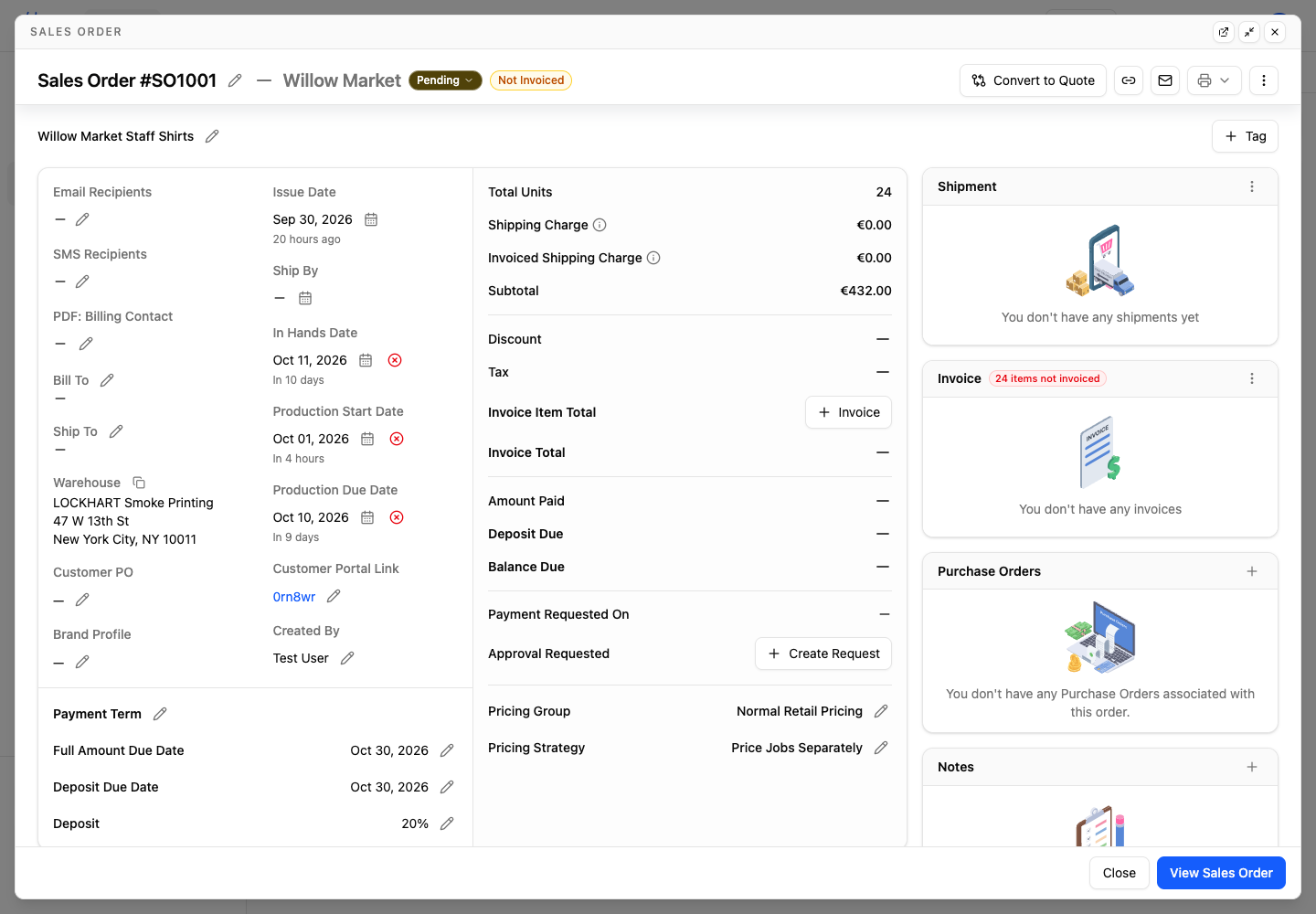
Task: Edit Willow Market Staff Shirts title
Action: tap(212, 136)
